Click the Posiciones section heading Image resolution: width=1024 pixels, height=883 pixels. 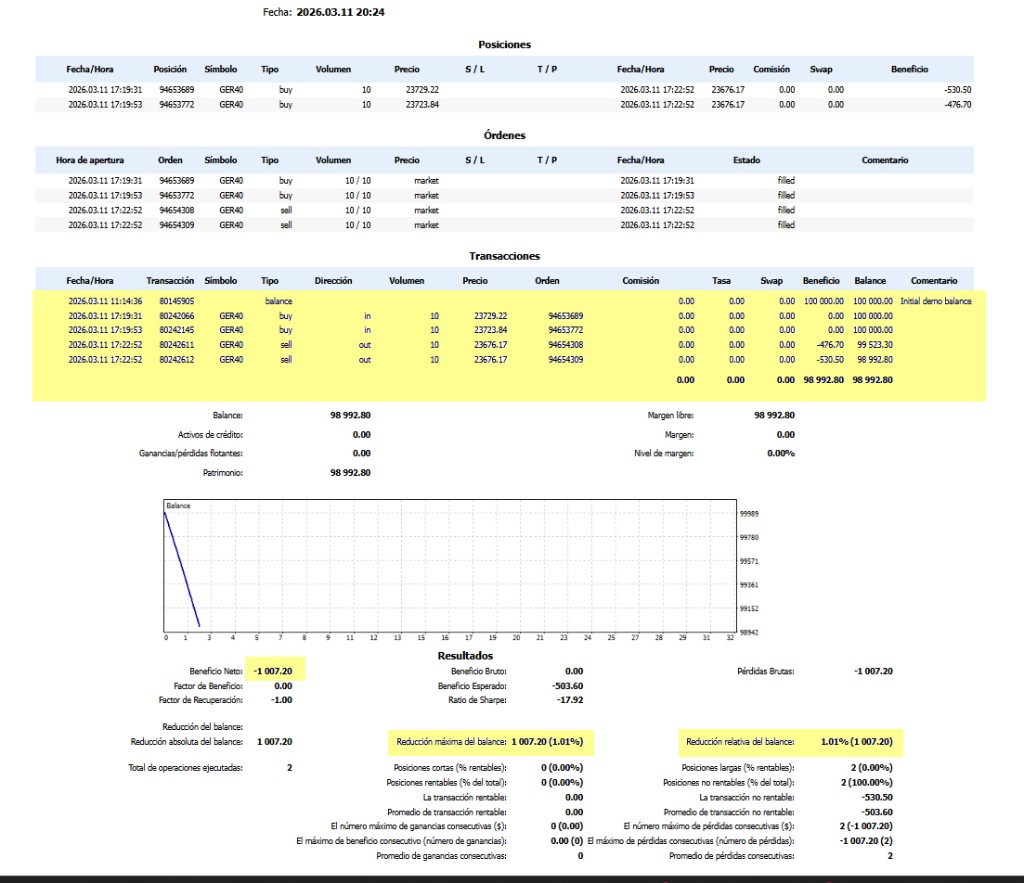[504, 44]
